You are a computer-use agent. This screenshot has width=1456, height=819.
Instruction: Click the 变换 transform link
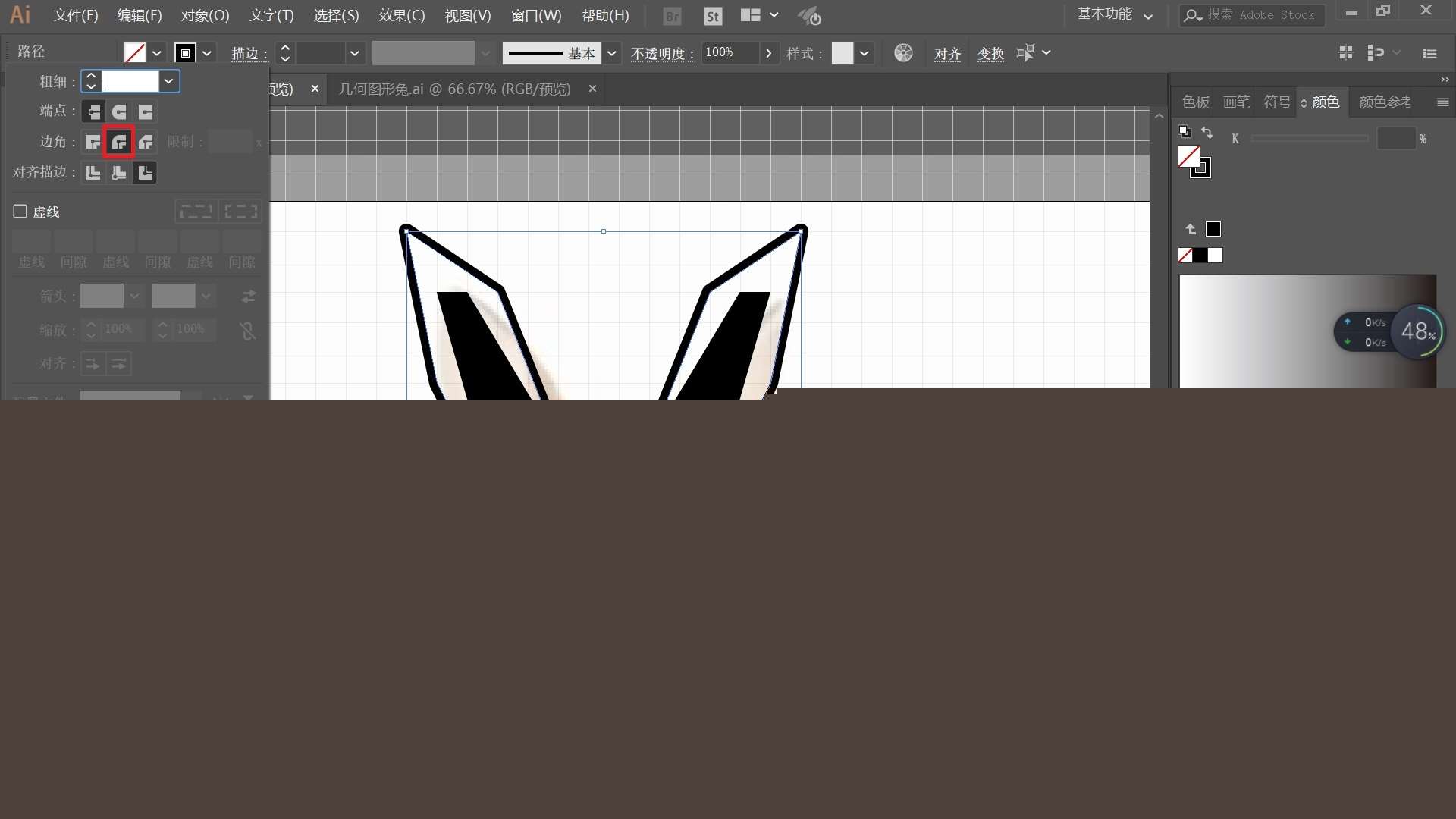[990, 54]
